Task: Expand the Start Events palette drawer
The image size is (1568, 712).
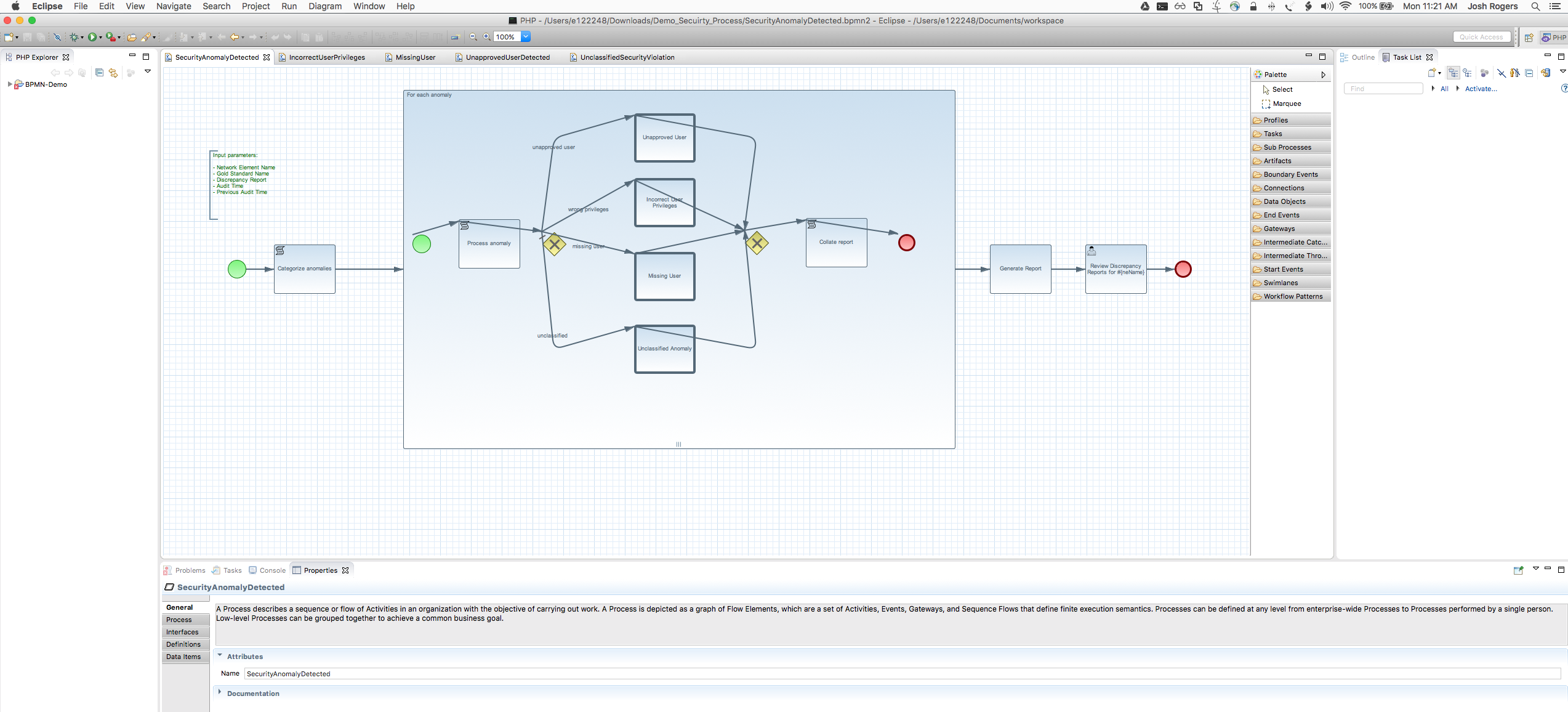Action: tap(1291, 269)
